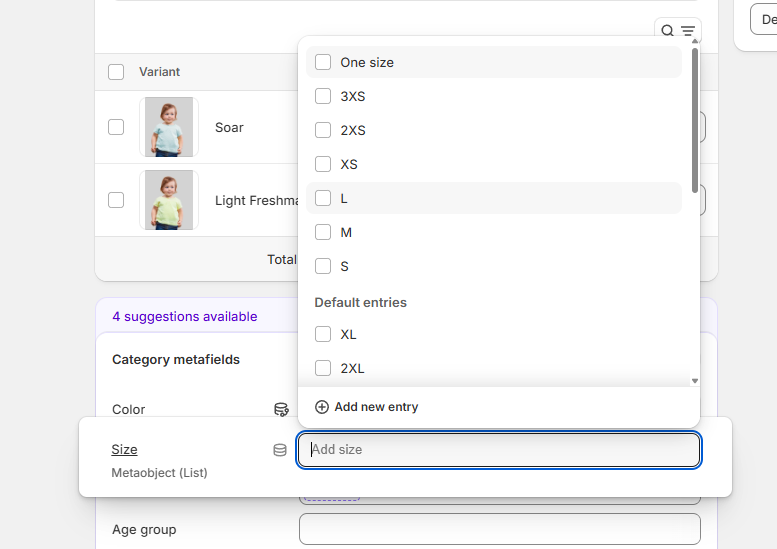Click the Age group label
This screenshot has width=777, height=549.
pyautogui.click(x=144, y=530)
